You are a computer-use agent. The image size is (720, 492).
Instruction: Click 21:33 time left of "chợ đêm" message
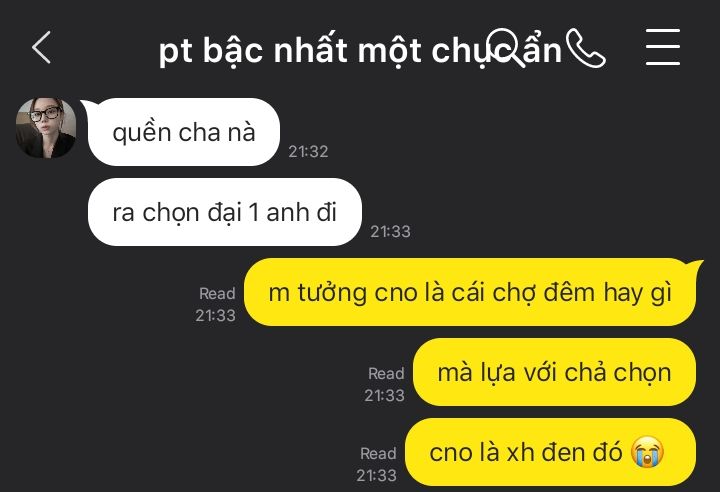tap(215, 316)
